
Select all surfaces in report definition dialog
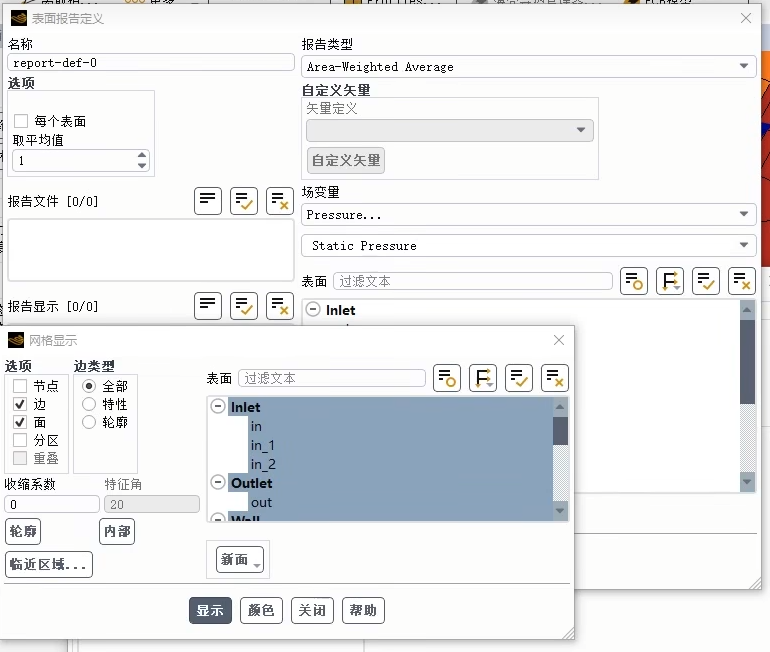pos(706,281)
